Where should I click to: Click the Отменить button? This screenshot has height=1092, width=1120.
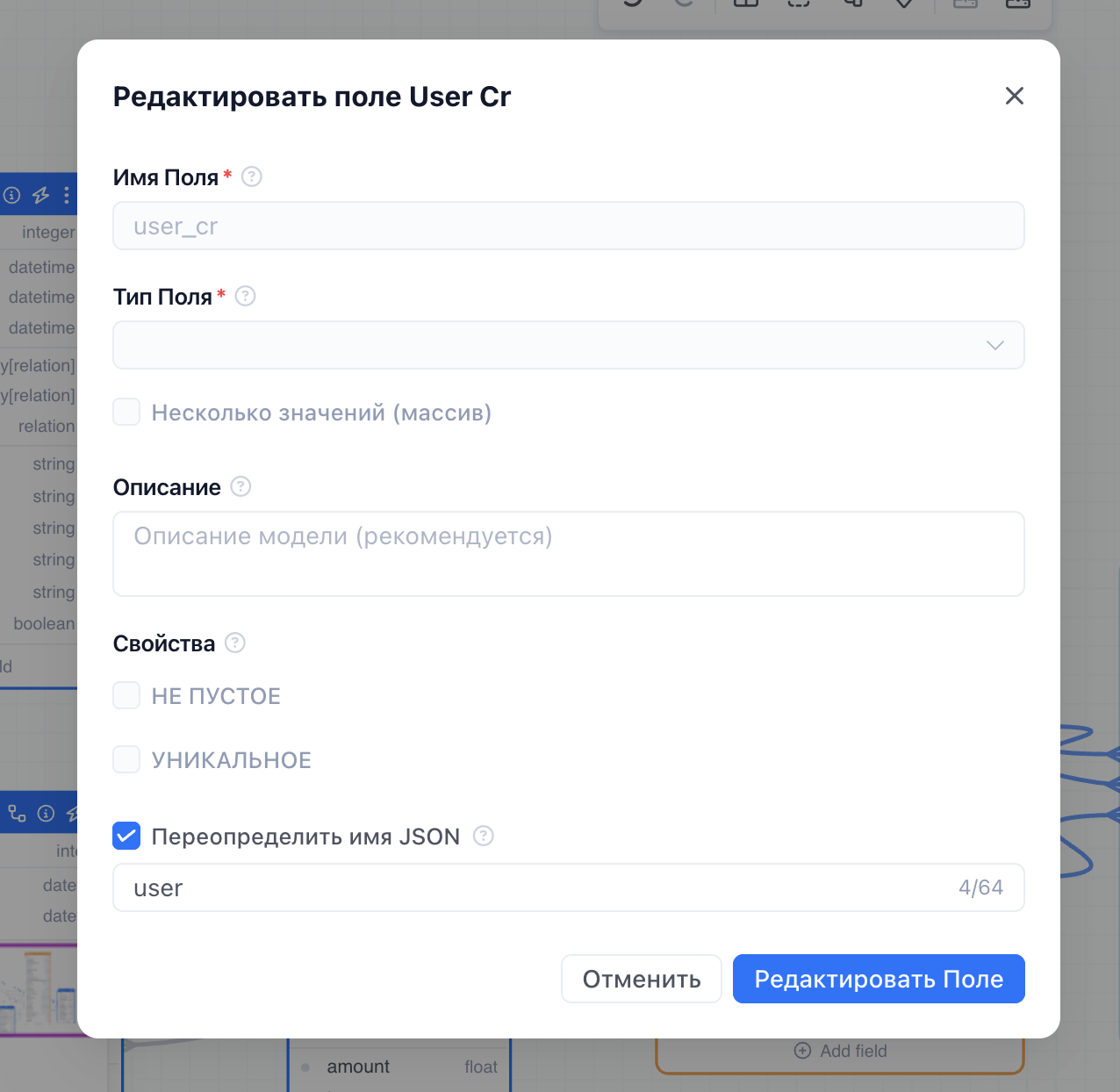pyautogui.click(x=642, y=979)
